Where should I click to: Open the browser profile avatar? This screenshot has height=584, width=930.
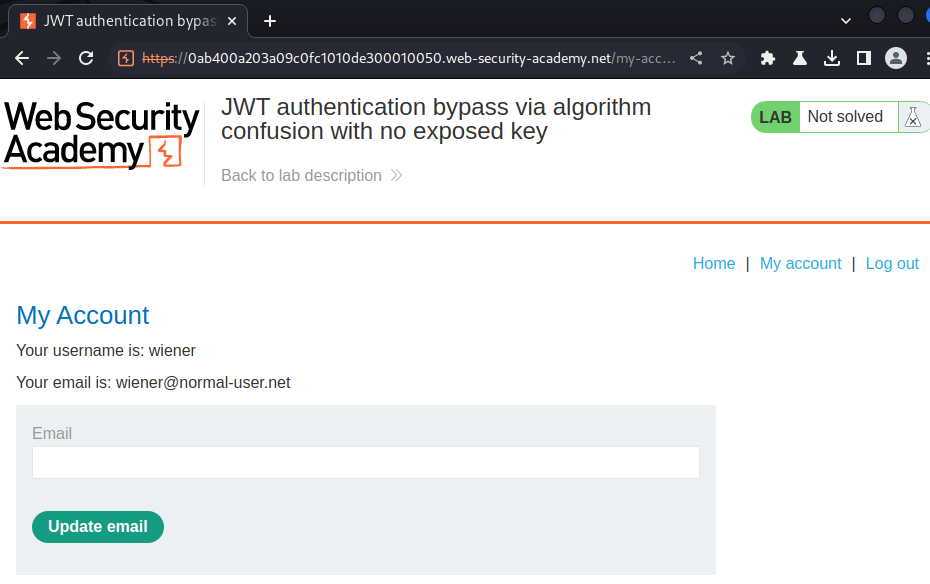point(896,58)
